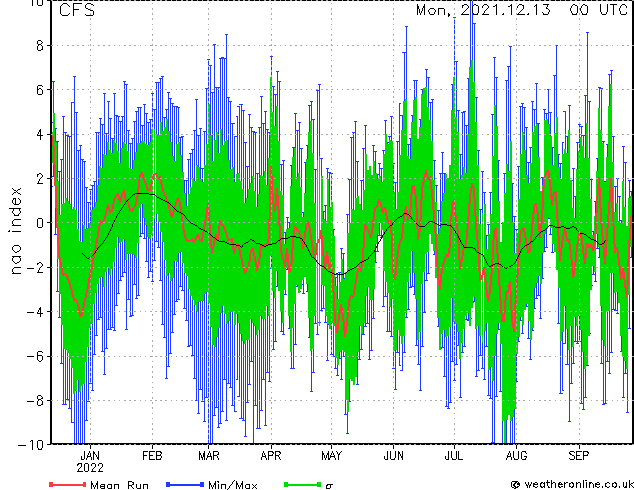Click the 2022 year label

pos(90,468)
